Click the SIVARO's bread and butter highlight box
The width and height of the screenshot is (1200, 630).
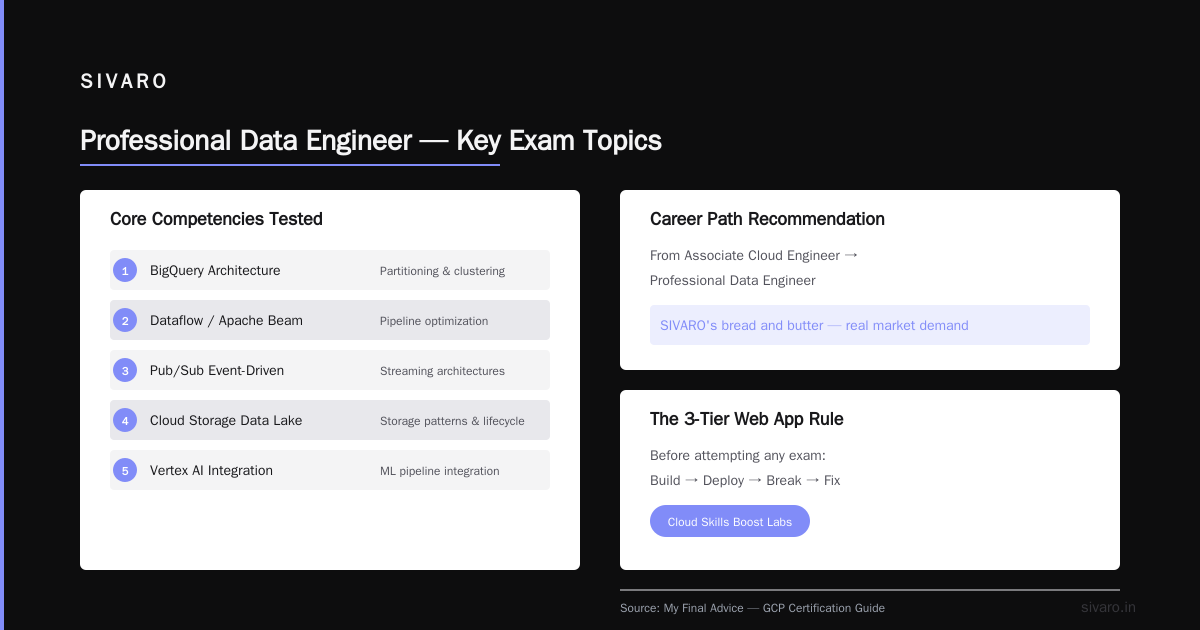[x=870, y=325]
